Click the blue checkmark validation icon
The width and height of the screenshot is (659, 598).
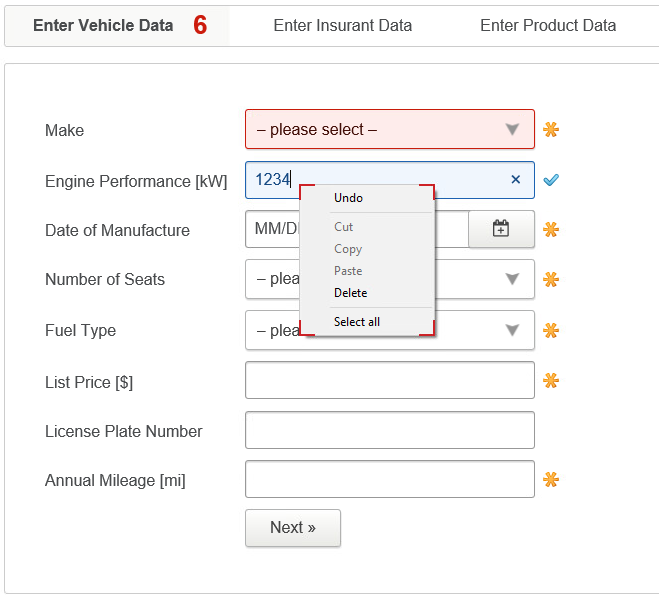[x=551, y=180]
